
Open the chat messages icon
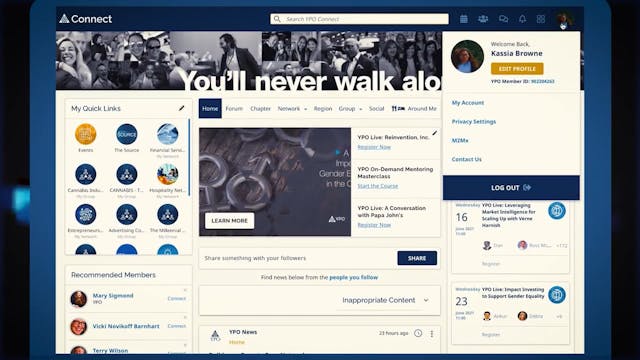503,19
